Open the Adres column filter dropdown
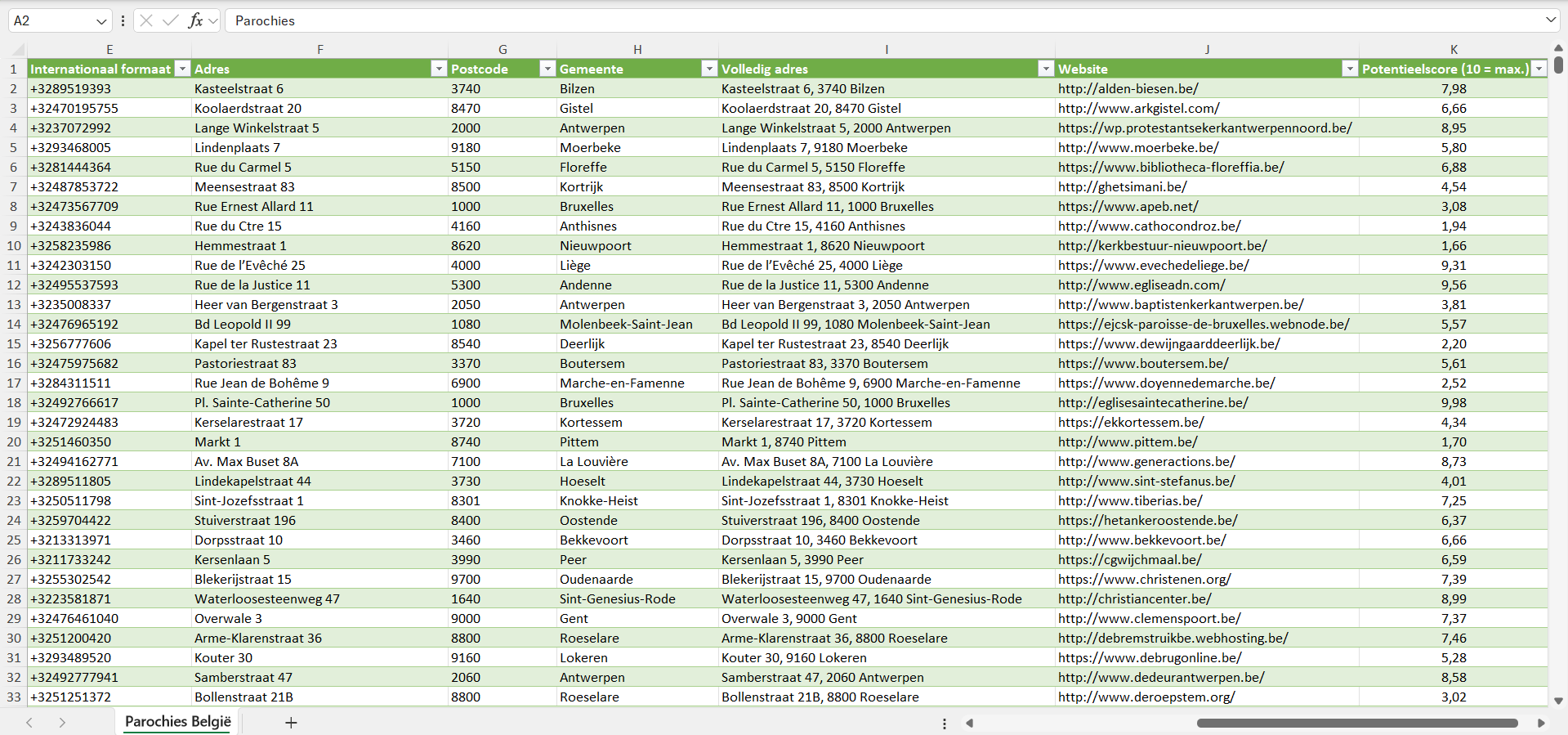The height and width of the screenshot is (735, 1568). (439, 69)
